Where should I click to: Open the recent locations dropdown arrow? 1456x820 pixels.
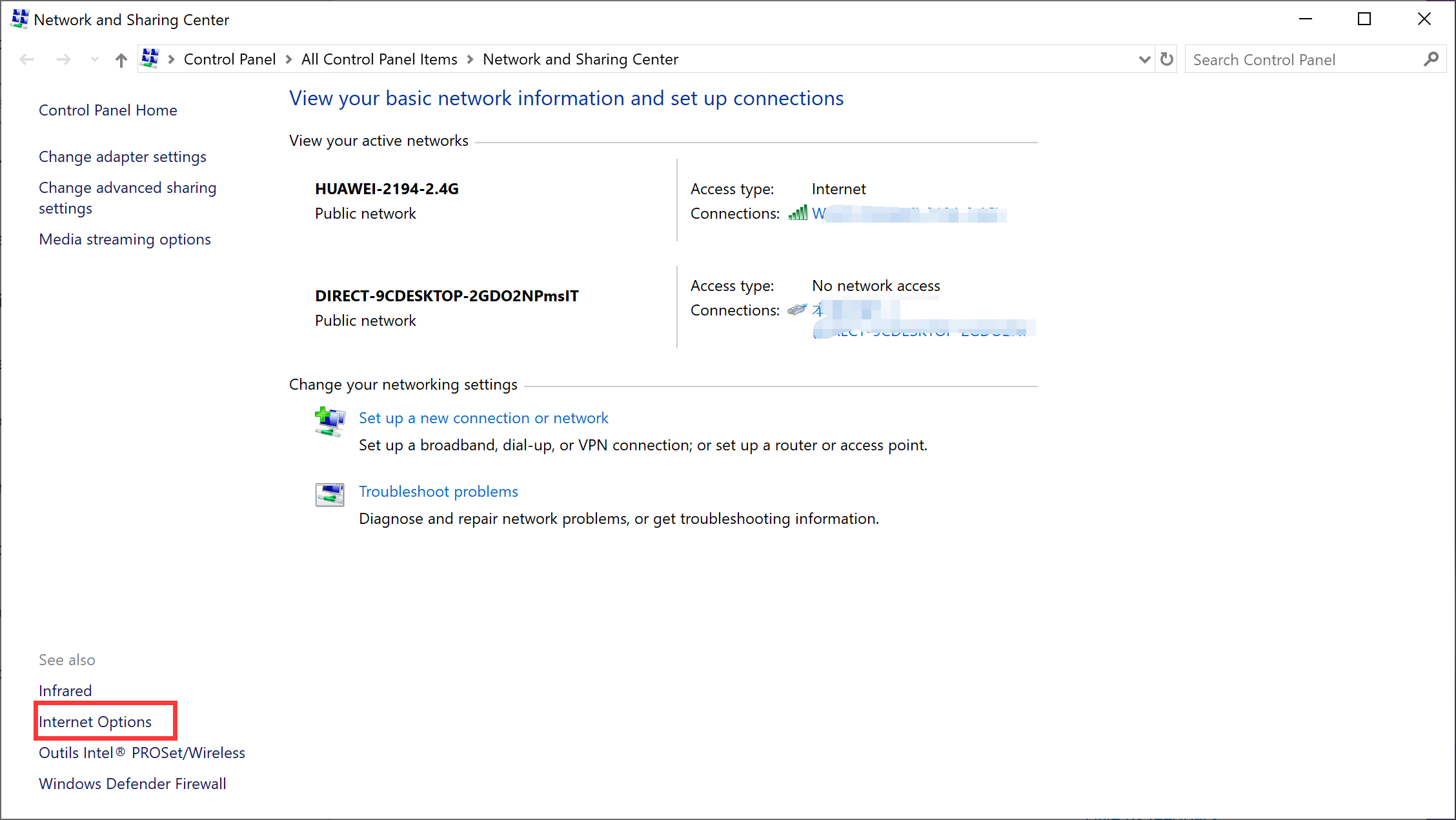pos(95,59)
